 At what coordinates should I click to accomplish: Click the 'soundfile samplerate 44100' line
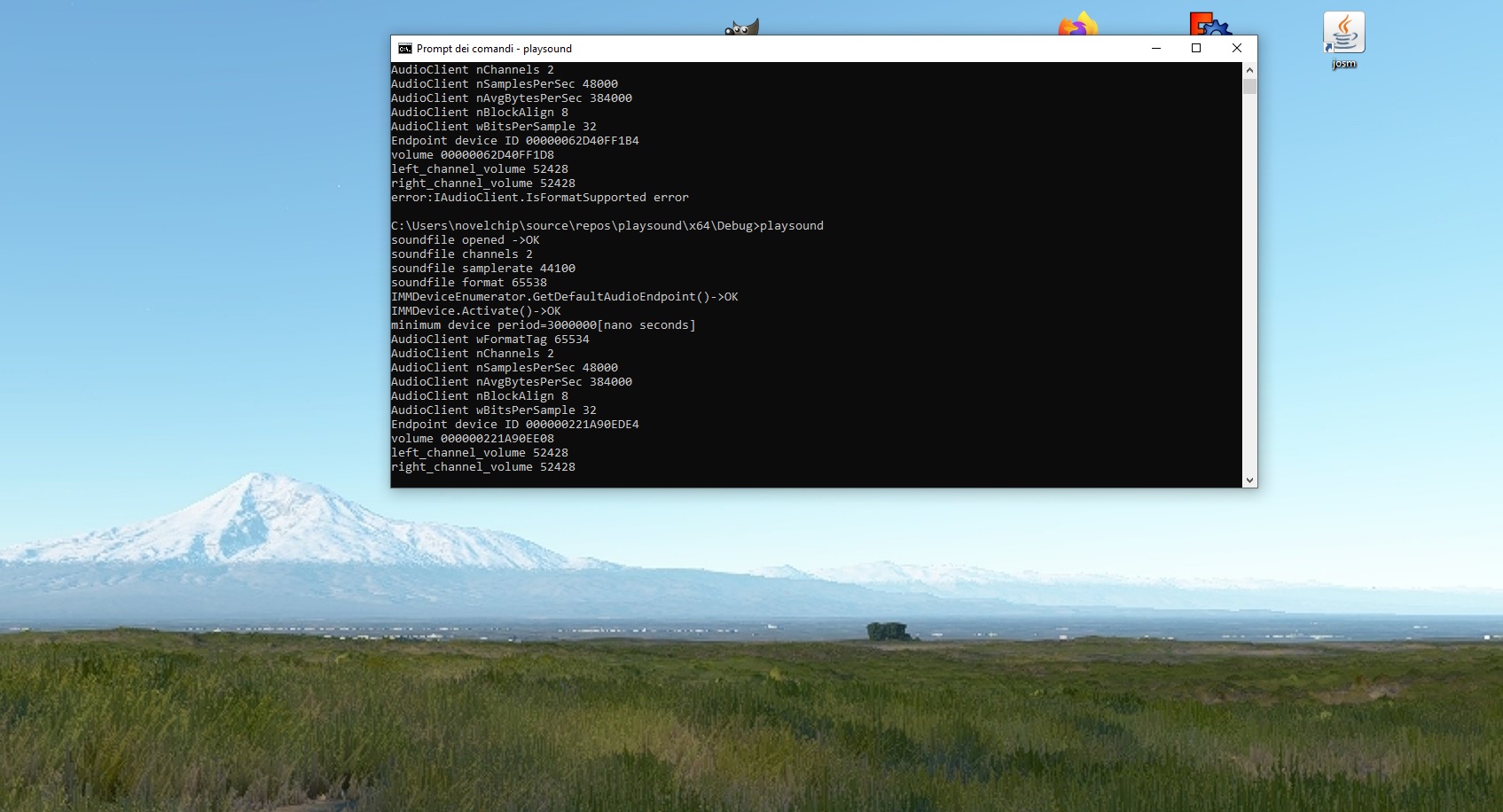coord(483,269)
